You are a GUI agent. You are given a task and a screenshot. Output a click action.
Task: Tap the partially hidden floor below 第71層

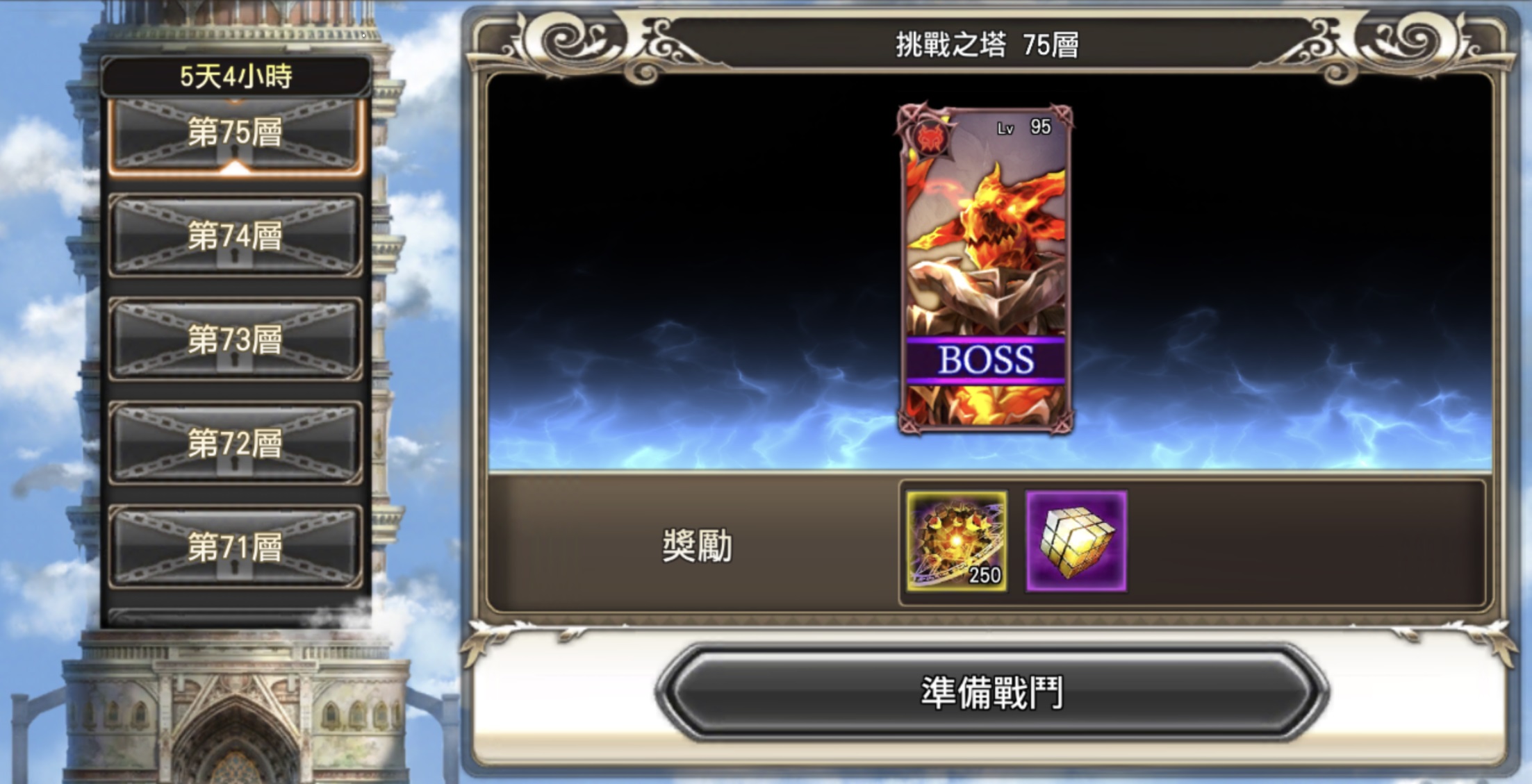(236, 618)
